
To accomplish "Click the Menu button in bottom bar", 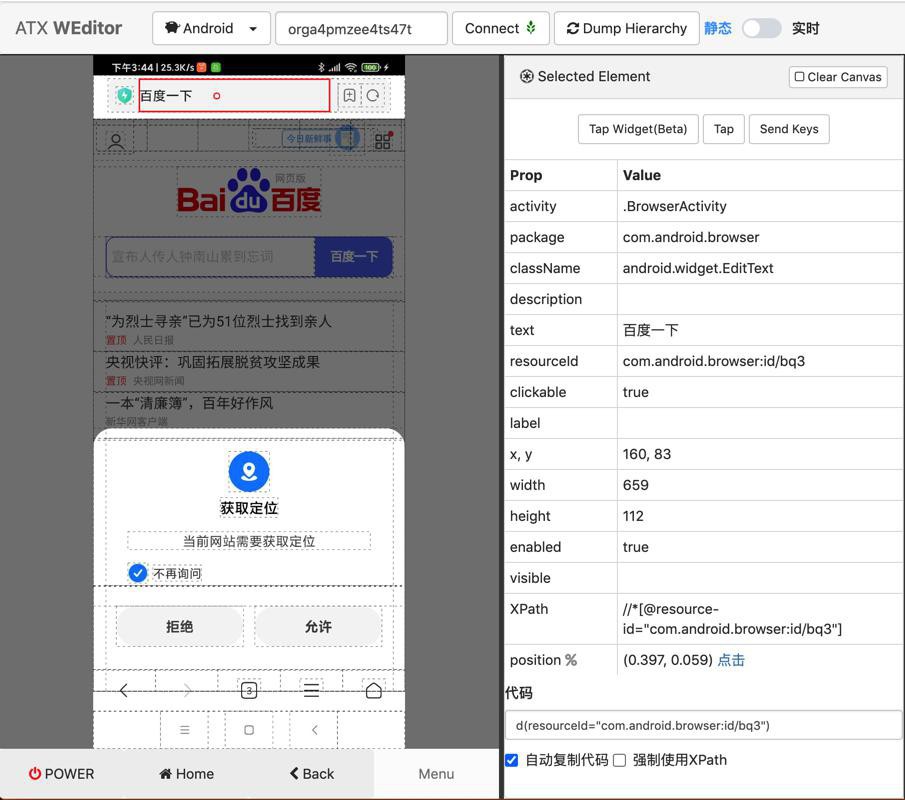I will (436, 773).
